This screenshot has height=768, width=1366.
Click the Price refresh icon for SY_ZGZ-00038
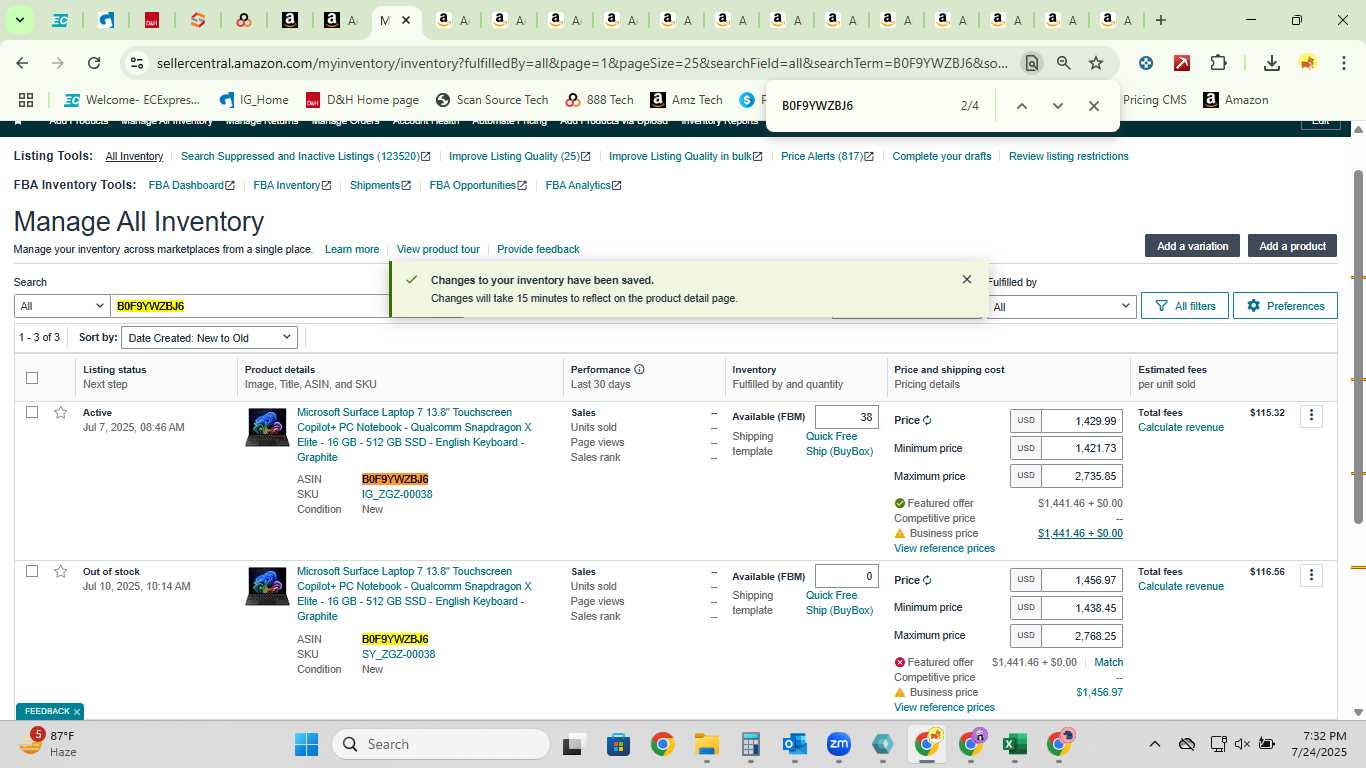pos(927,580)
